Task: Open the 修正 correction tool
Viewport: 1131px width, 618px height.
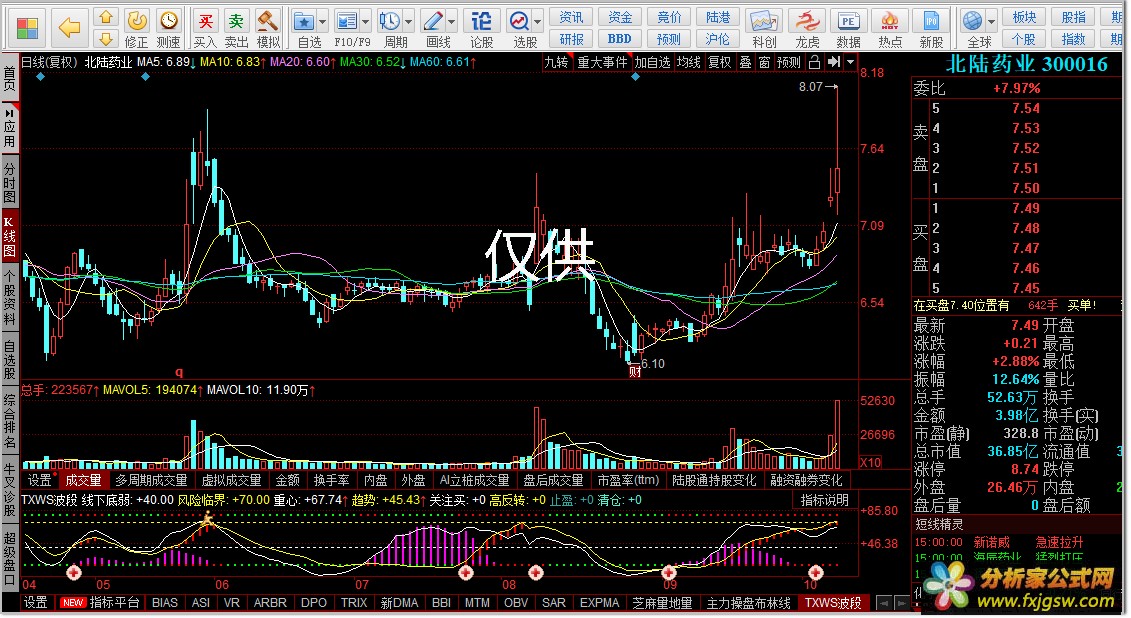Action: click(x=136, y=28)
